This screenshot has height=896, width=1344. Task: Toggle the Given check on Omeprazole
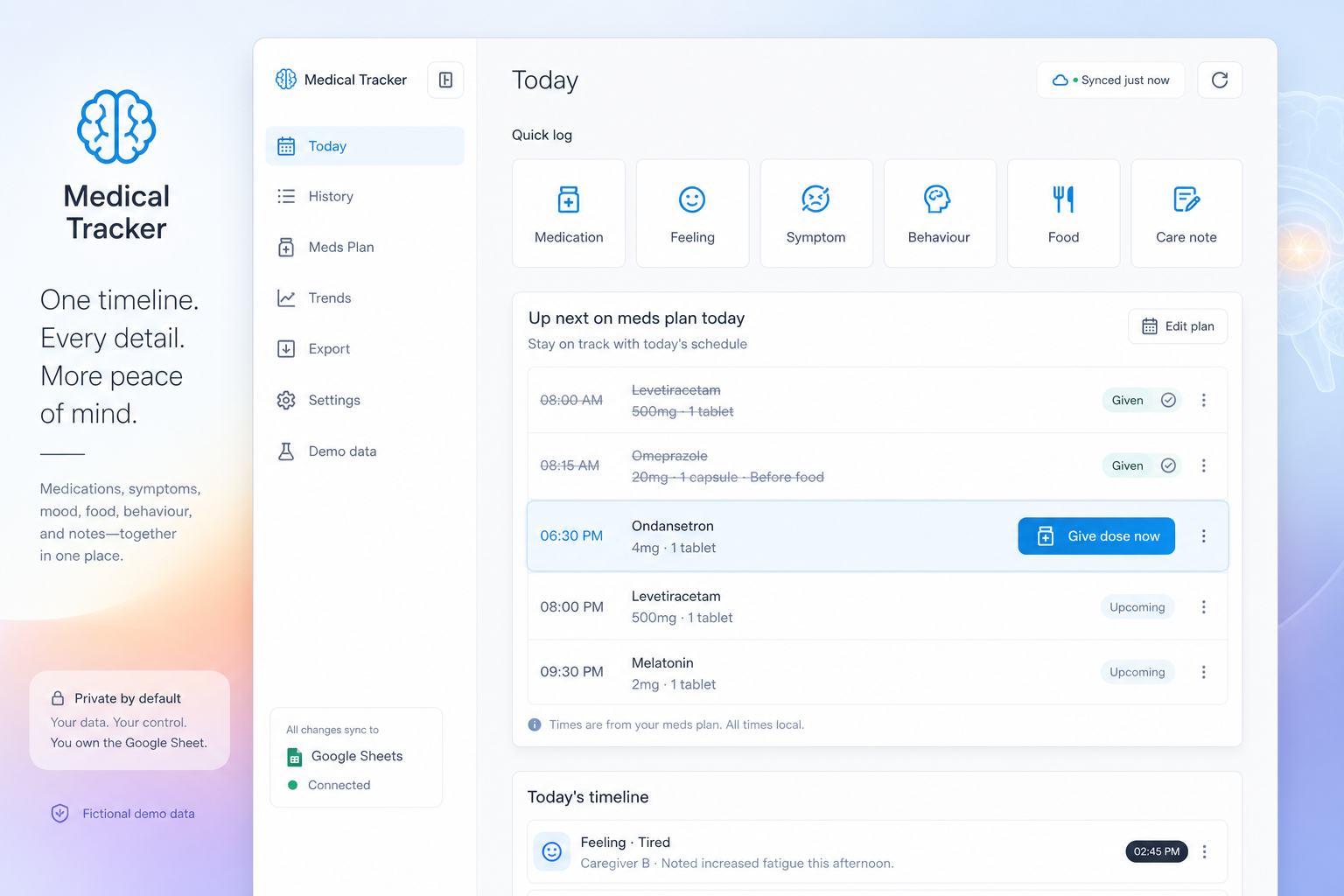pos(1168,465)
